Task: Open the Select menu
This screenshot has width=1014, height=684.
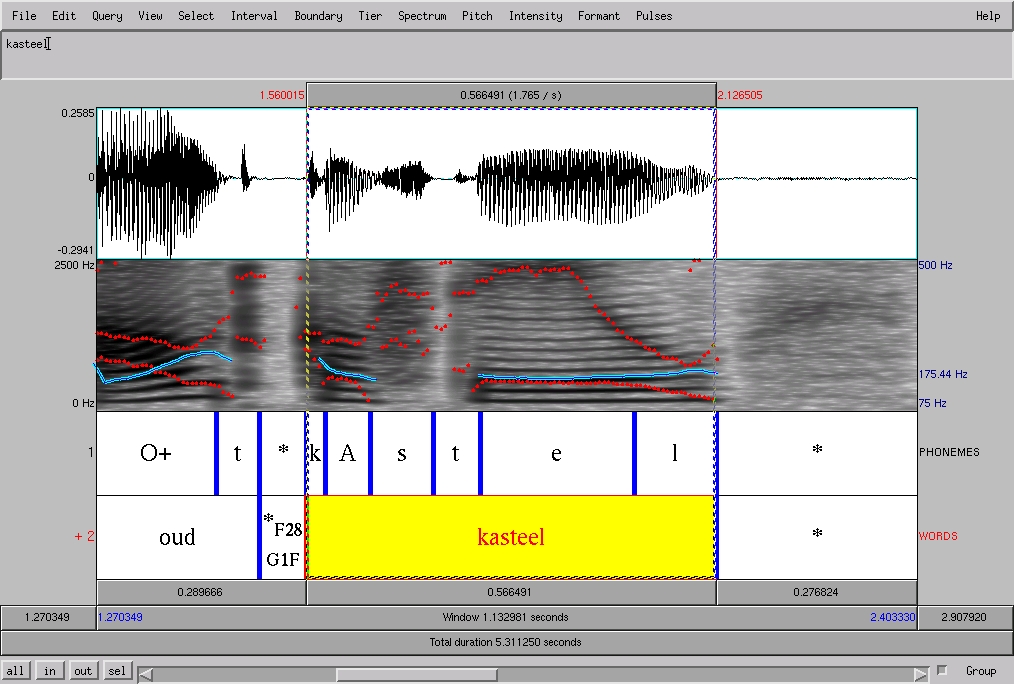Action: point(196,16)
